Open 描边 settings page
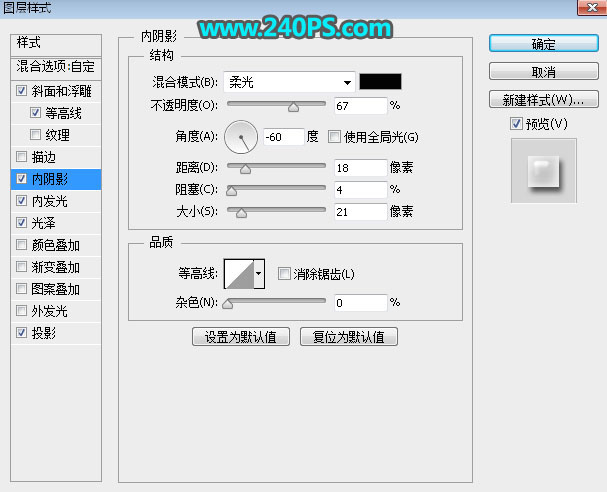This screenshot has height=492, width=607. coord(44,158)
